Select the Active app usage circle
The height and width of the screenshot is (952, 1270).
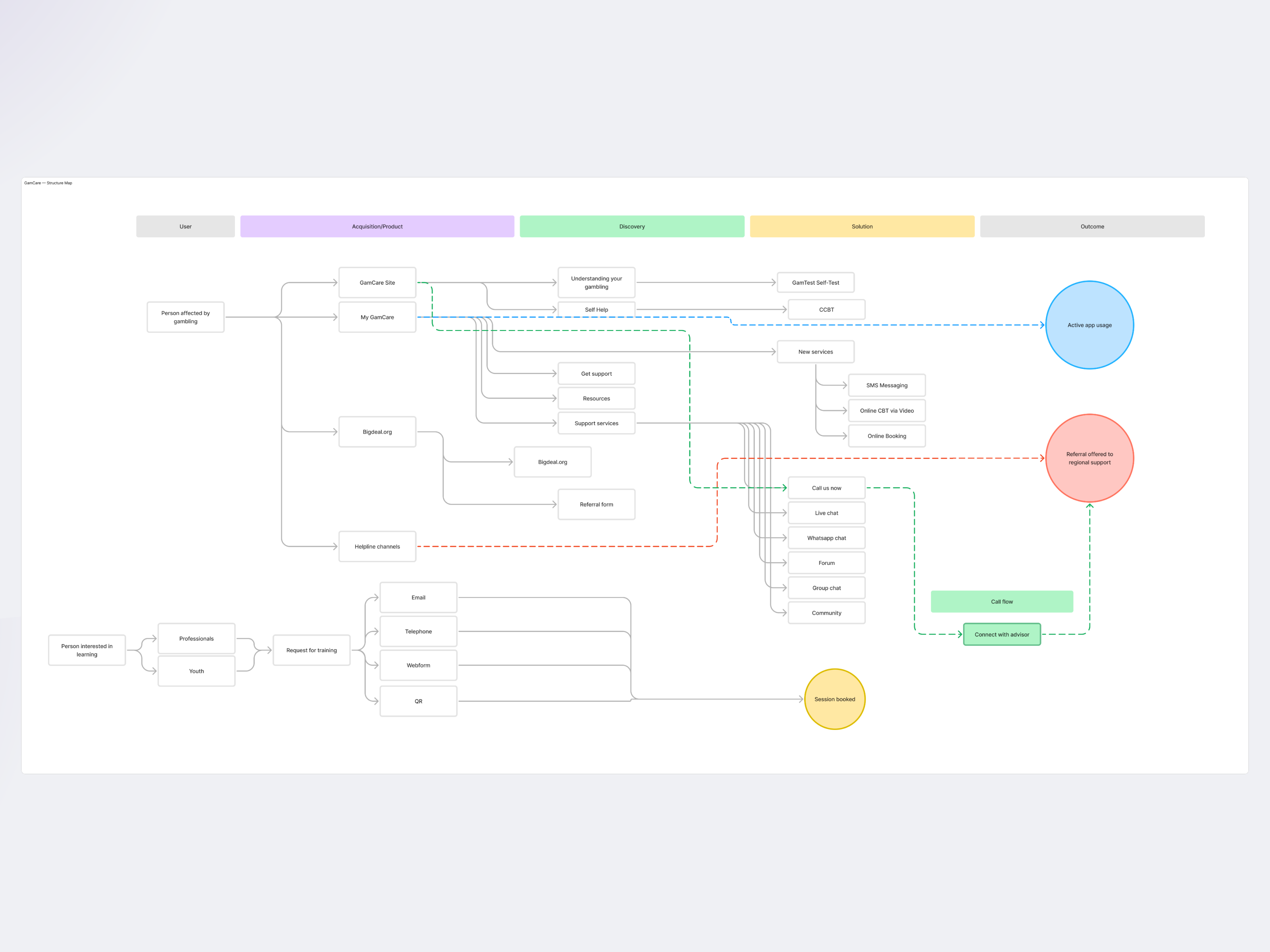click(x=1089, y=325)
